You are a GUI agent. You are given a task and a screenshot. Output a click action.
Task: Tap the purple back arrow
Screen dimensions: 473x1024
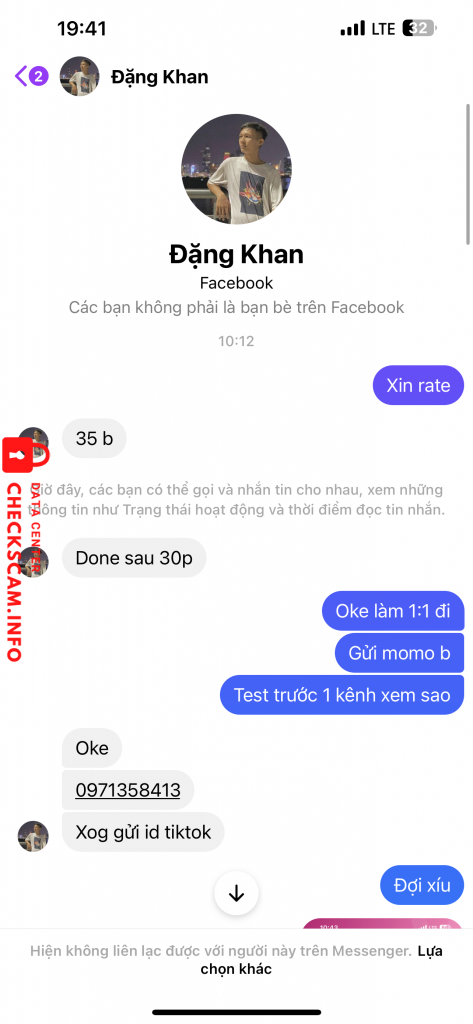pyautogui.click(x=21, y=76)
